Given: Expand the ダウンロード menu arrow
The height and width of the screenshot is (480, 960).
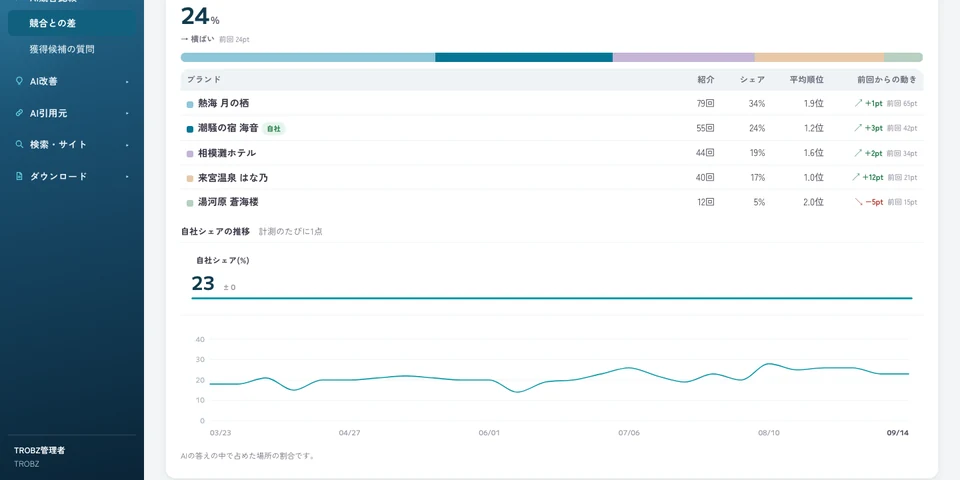Looking at the screenshot, I should (x=127, y=177).
